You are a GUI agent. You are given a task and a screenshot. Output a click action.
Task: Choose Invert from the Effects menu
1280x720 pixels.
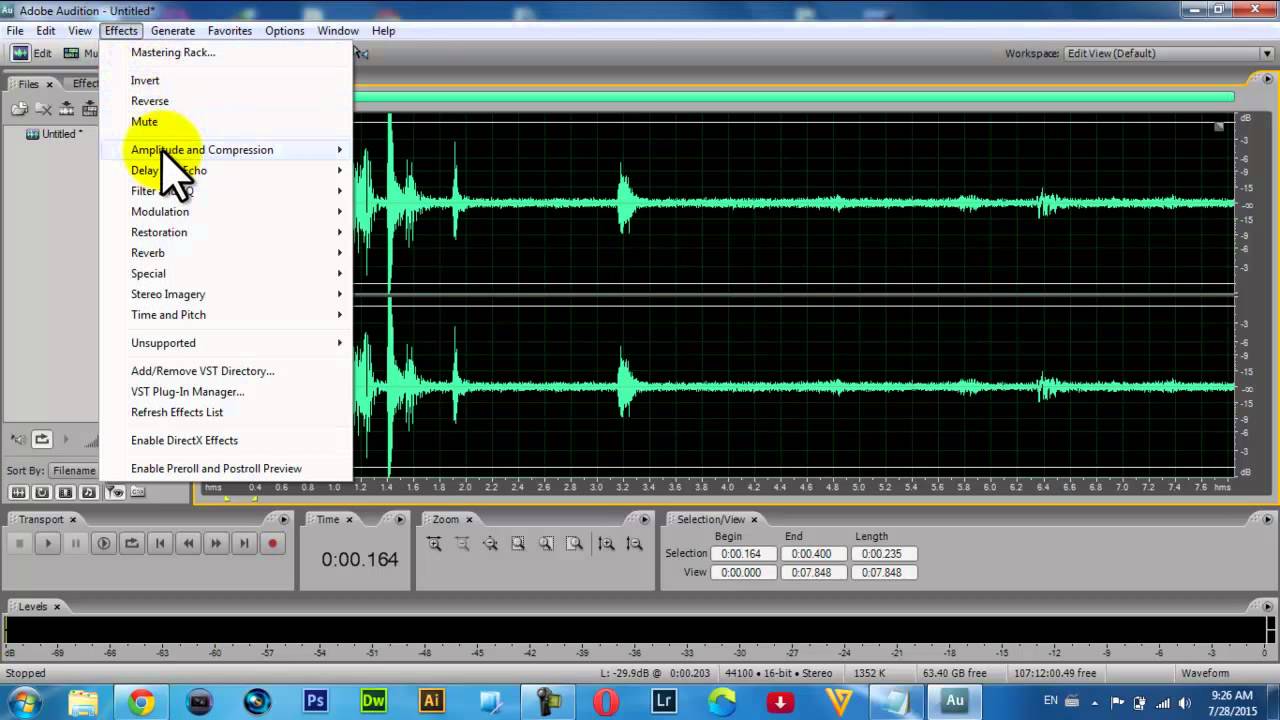145,80
